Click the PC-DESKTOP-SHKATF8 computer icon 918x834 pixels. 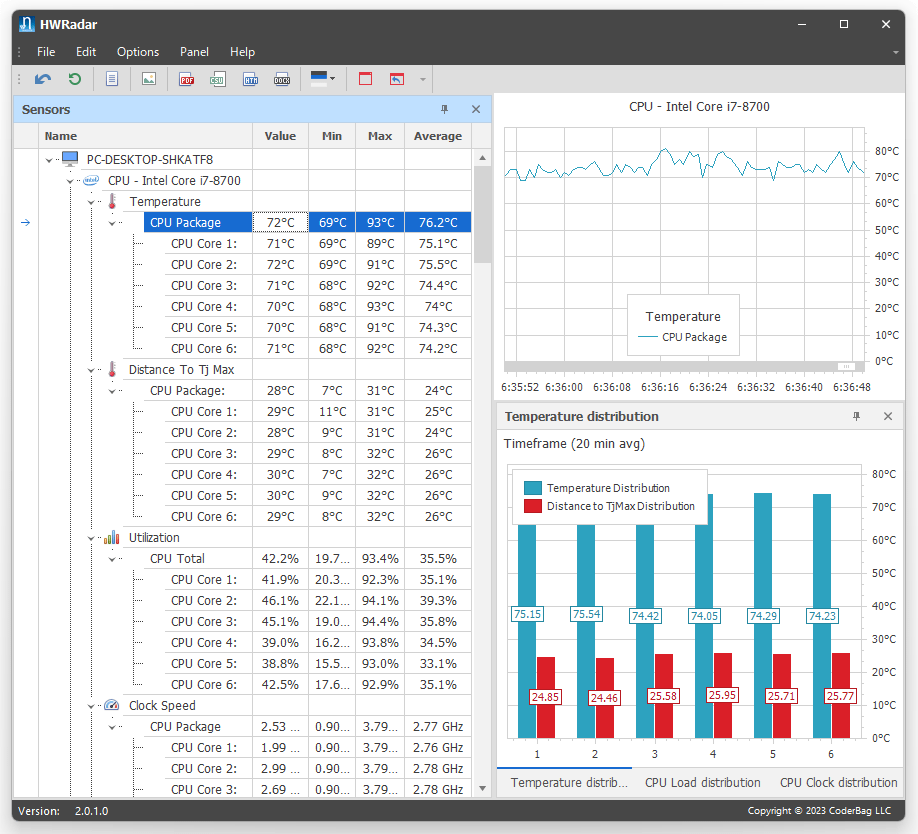70,159
